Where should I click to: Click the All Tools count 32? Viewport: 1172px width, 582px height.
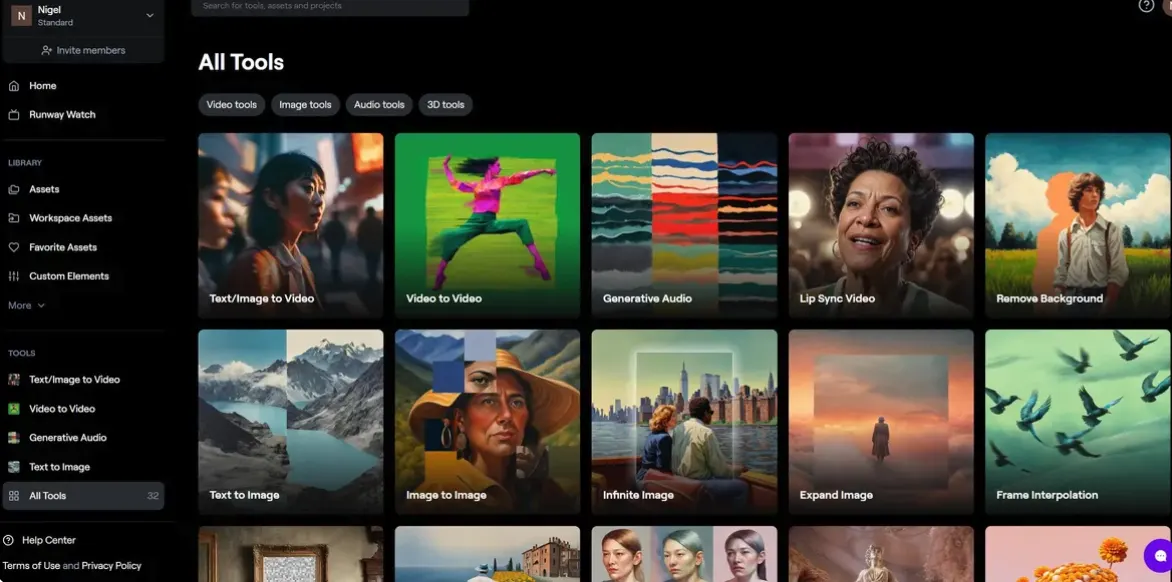pyautogui.click(x=152, y=496)
